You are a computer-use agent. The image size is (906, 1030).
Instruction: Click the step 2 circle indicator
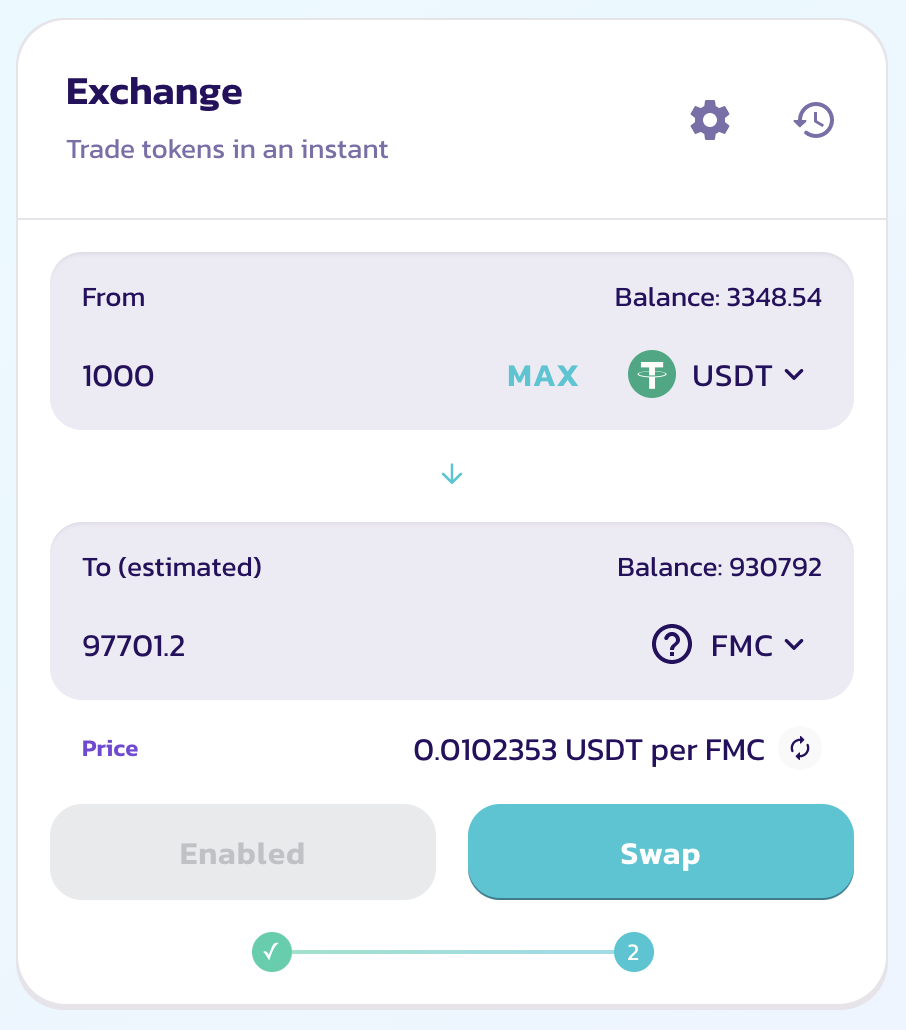tap(633, 952)
